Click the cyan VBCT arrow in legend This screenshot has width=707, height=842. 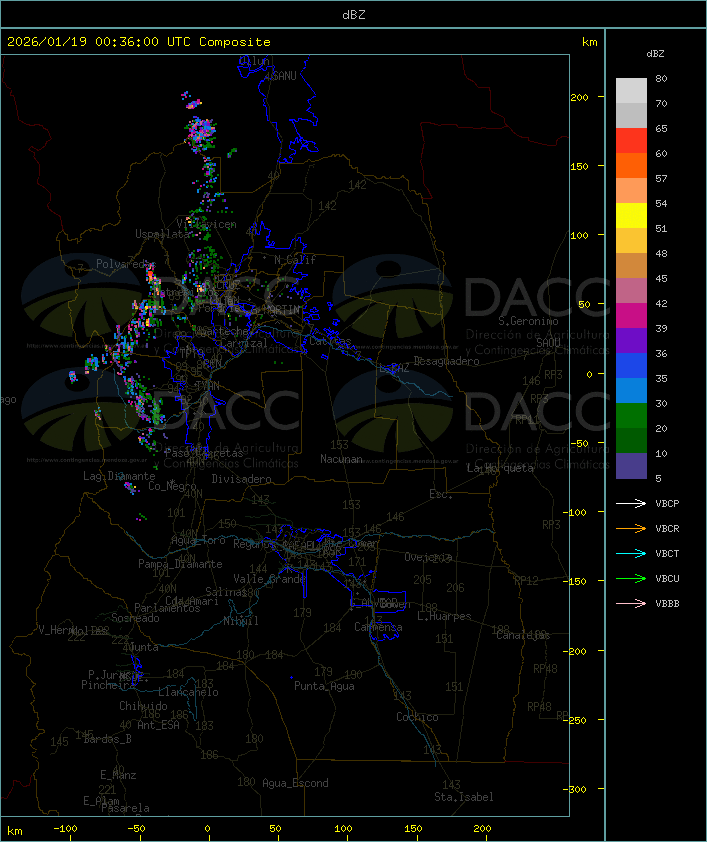pos(632,554)
